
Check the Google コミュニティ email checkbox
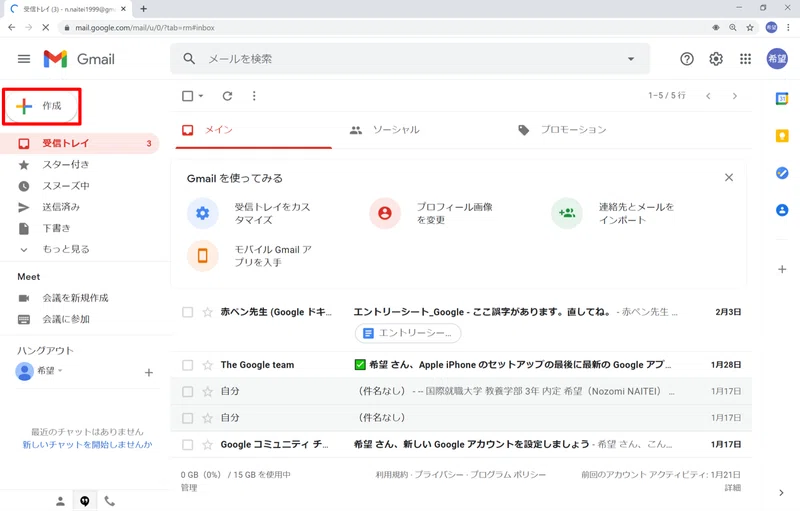(x=188, y=445)
